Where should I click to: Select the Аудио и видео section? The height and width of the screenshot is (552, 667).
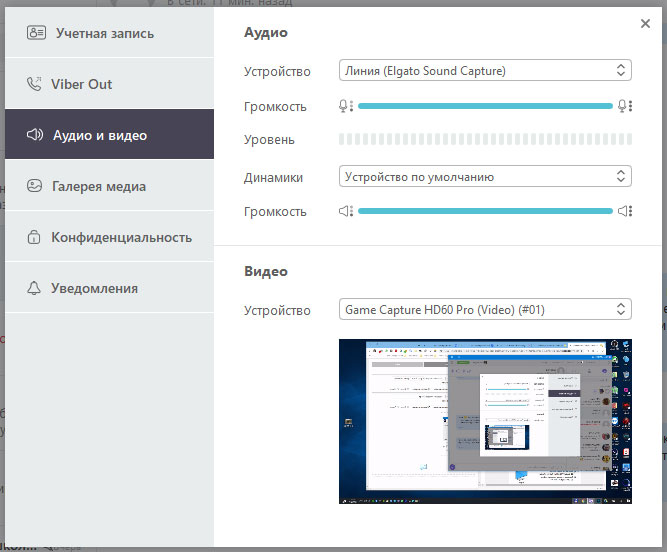(x=109, y=134)
